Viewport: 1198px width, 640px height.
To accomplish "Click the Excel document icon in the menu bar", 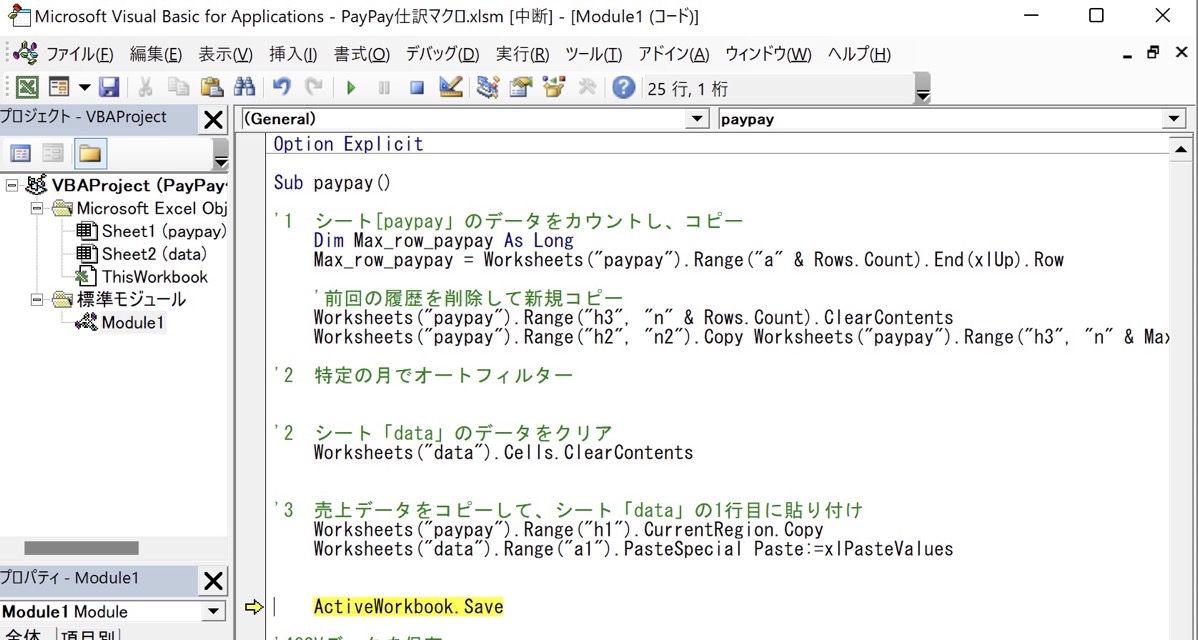I will tap(25, 53).
